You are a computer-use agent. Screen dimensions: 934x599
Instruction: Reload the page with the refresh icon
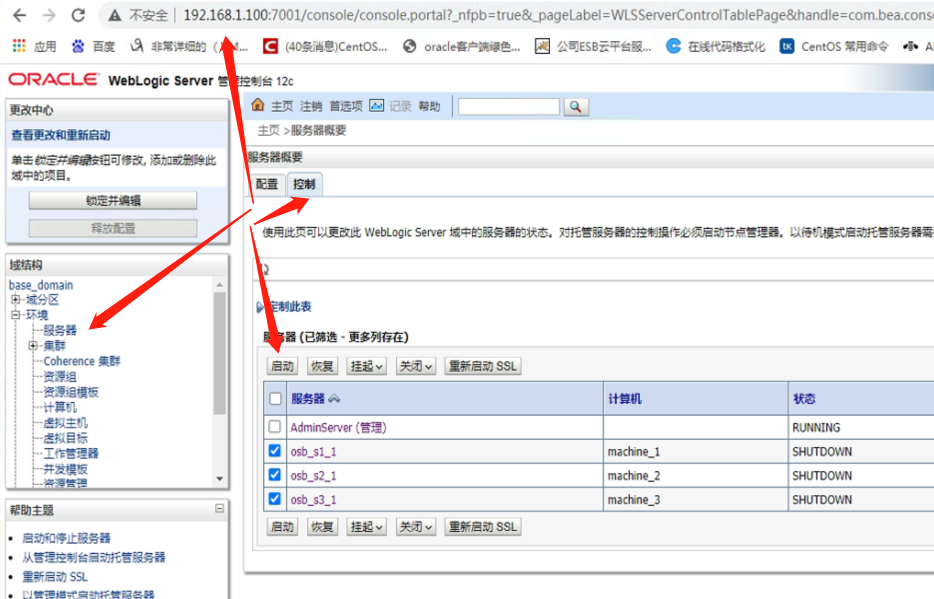(x=78, y=15)
